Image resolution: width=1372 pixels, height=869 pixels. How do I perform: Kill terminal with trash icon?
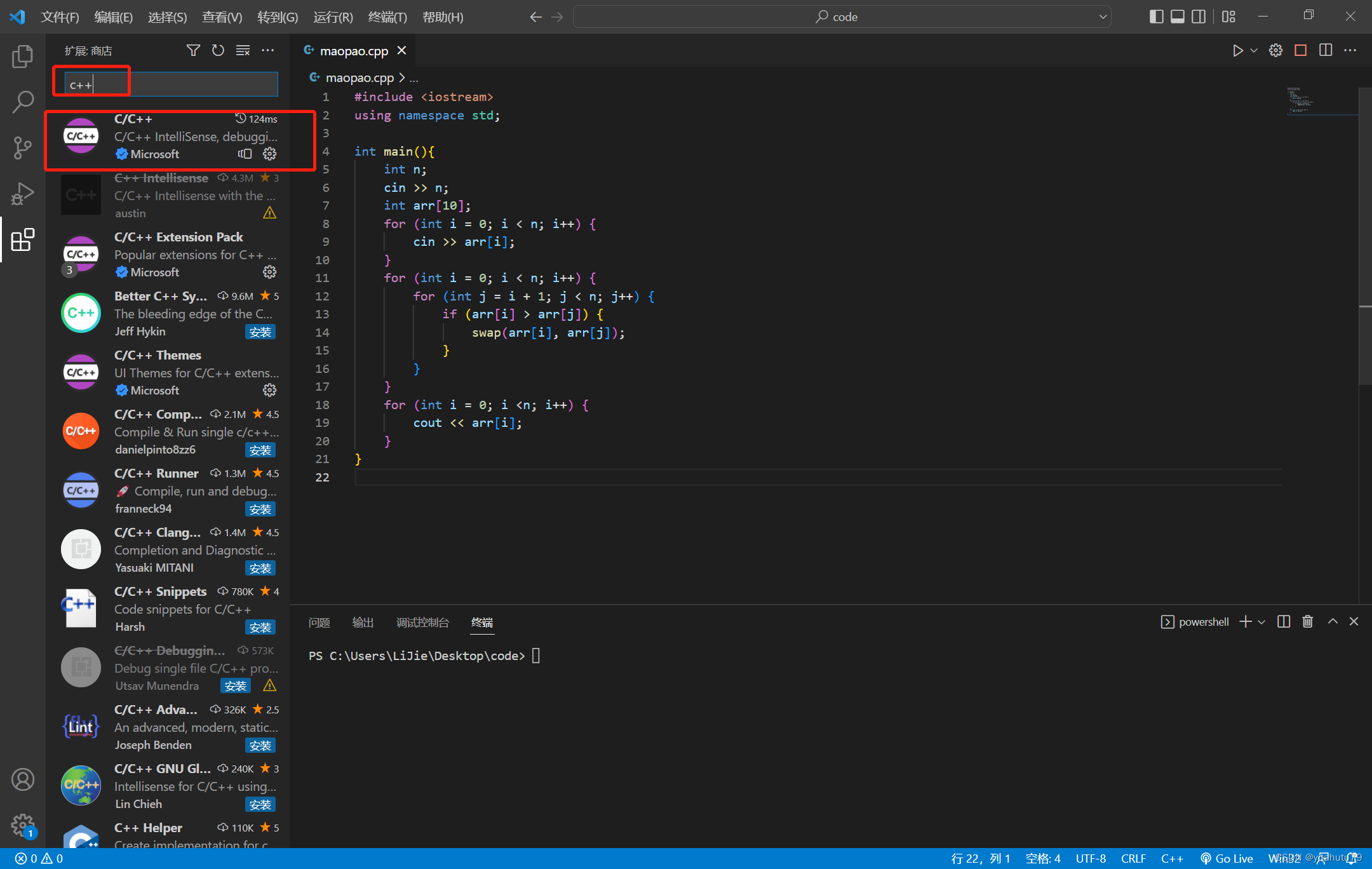(1308, 621)
